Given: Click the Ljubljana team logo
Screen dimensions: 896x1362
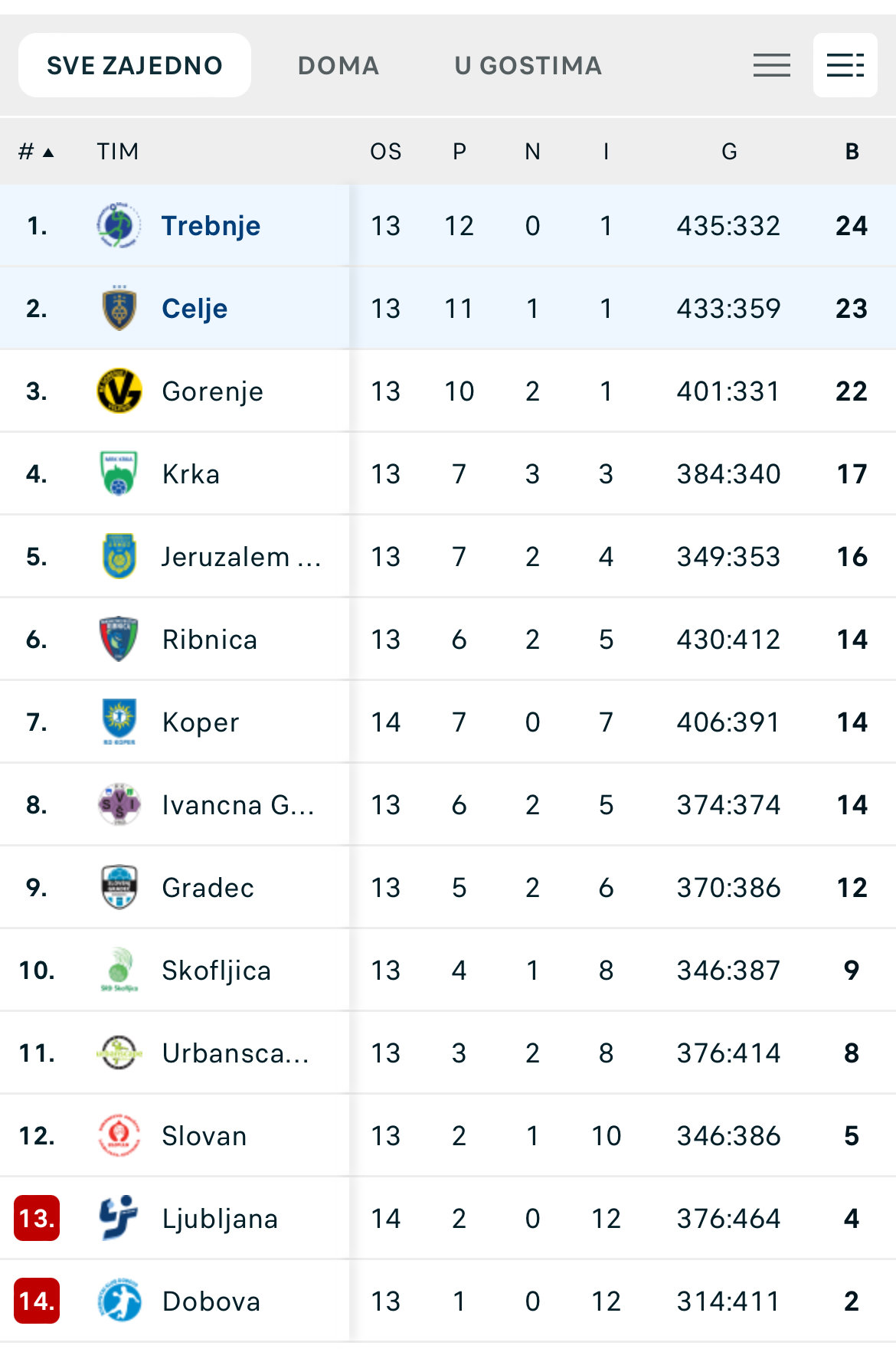Looking at the screenshot, I should click(x=119, y=1218).
